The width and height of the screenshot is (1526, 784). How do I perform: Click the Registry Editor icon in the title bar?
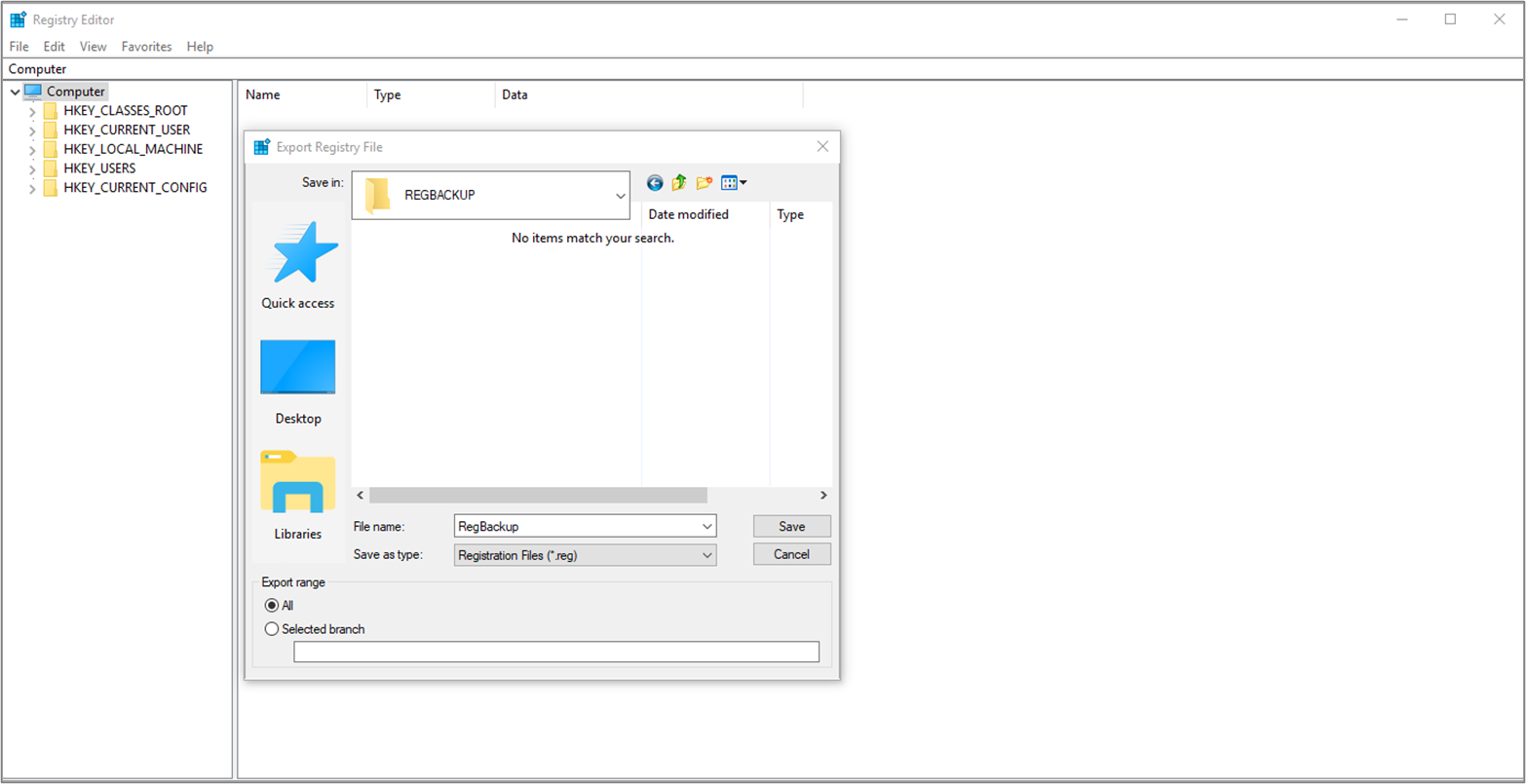click(17, 19)
